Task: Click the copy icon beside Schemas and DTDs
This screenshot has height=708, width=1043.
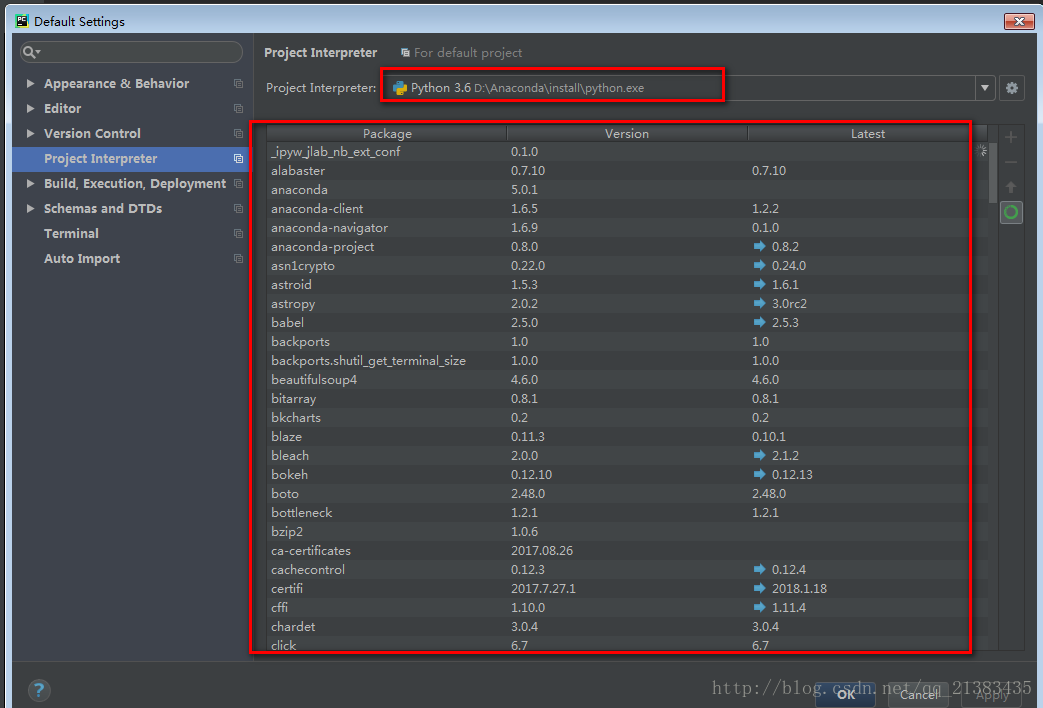Action: [x=238, y=209]
